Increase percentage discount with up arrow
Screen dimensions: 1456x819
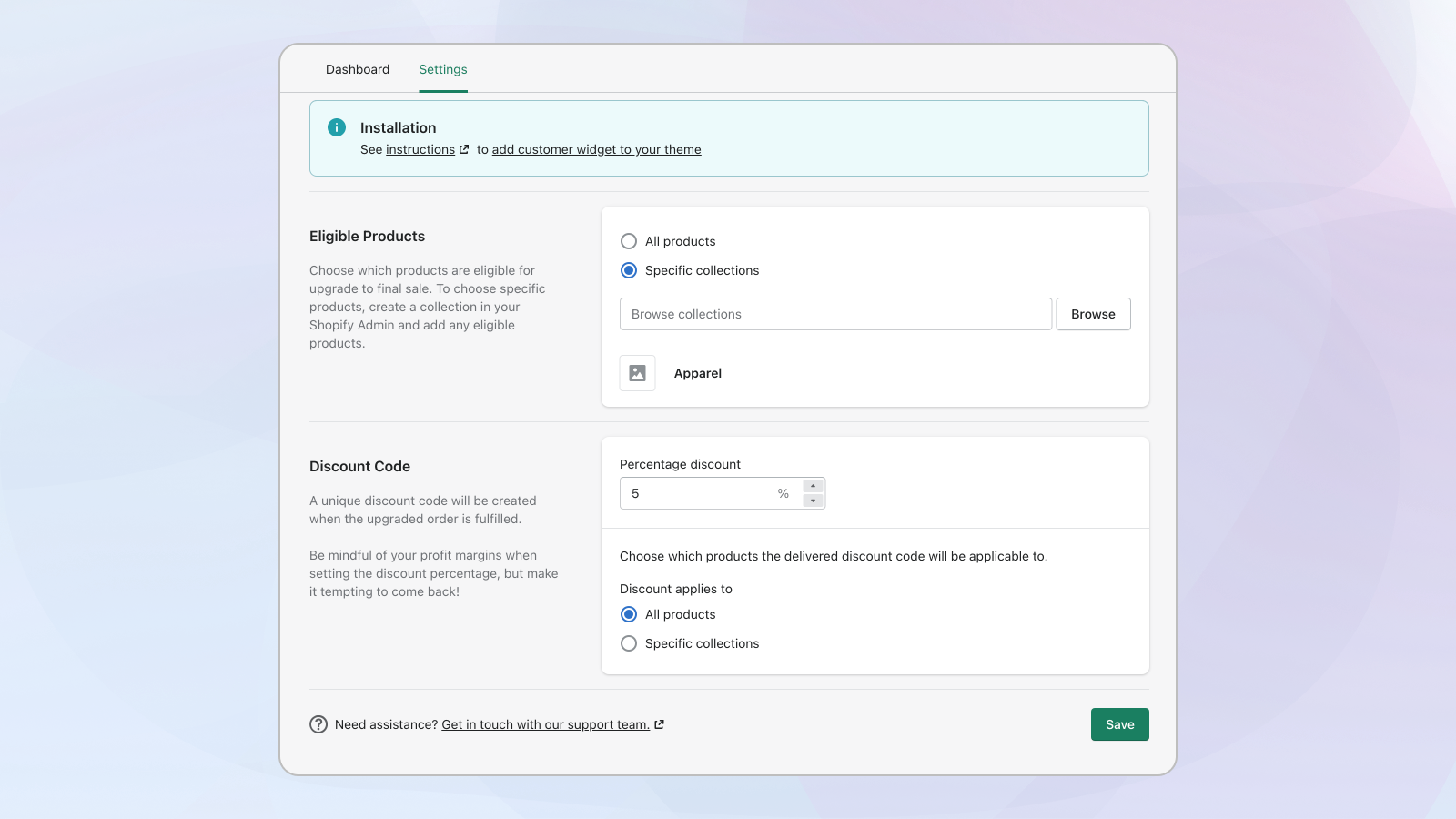[x=814, y=486]
